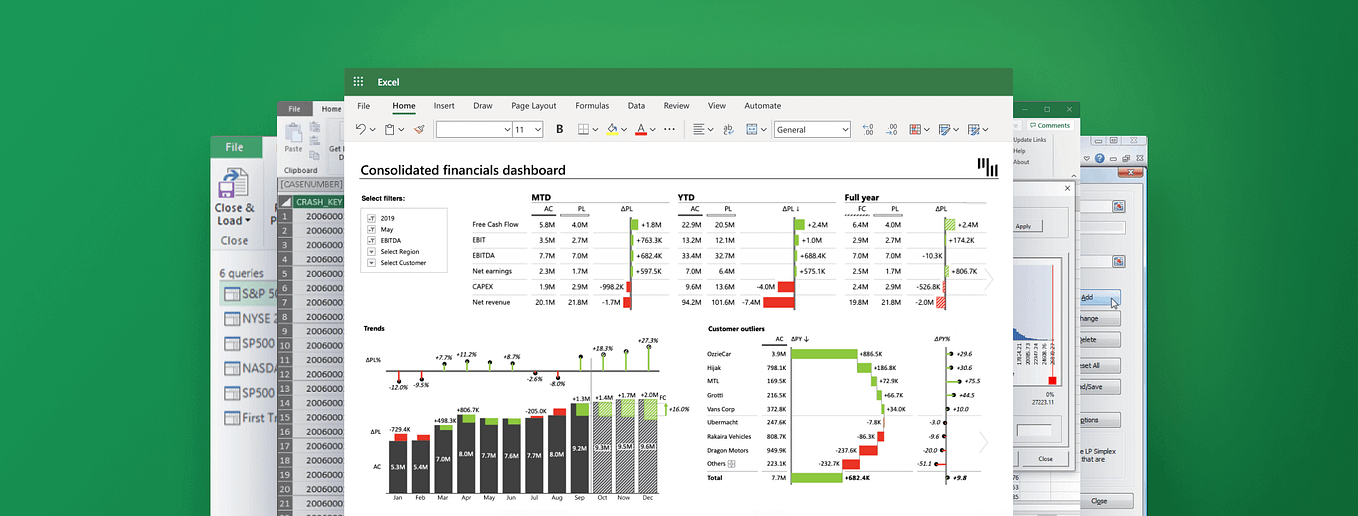
Task: Click the text alignment icon
Action: pyautogui.click(x=699, y=129)
